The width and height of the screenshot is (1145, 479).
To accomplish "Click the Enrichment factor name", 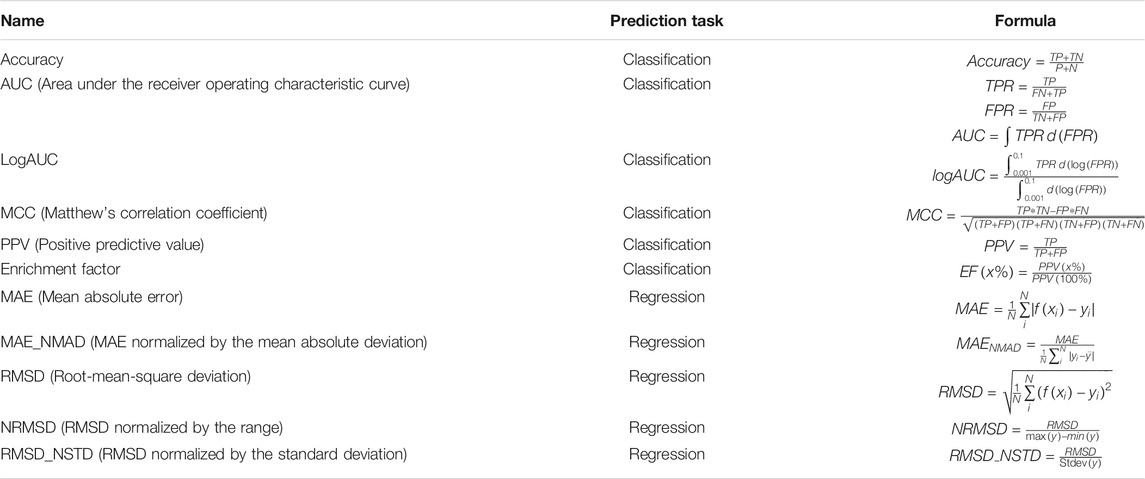I will click(x=61, y=269).
